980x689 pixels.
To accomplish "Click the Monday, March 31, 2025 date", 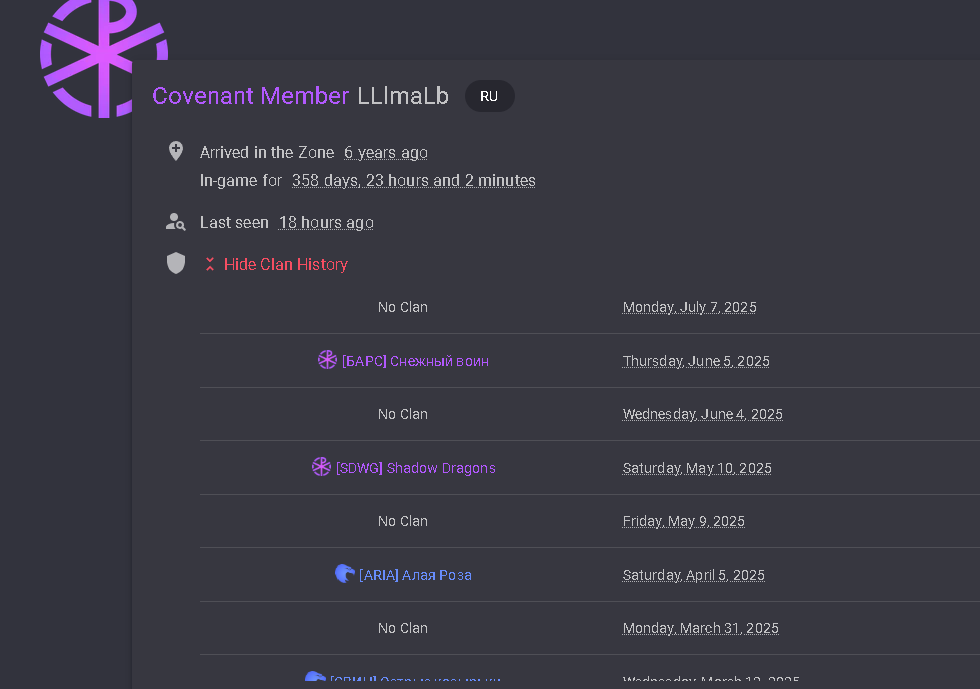I will click(x=701, y=628).
